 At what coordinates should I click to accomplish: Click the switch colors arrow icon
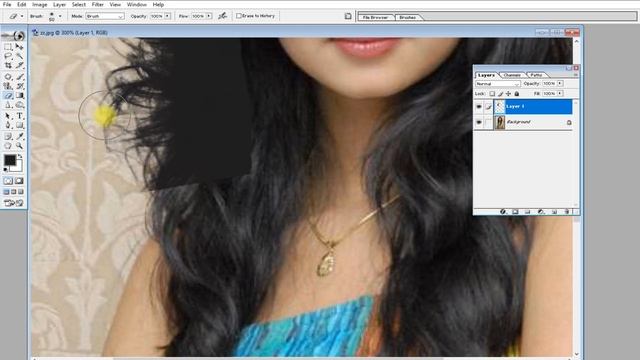[x=20, y=156]
